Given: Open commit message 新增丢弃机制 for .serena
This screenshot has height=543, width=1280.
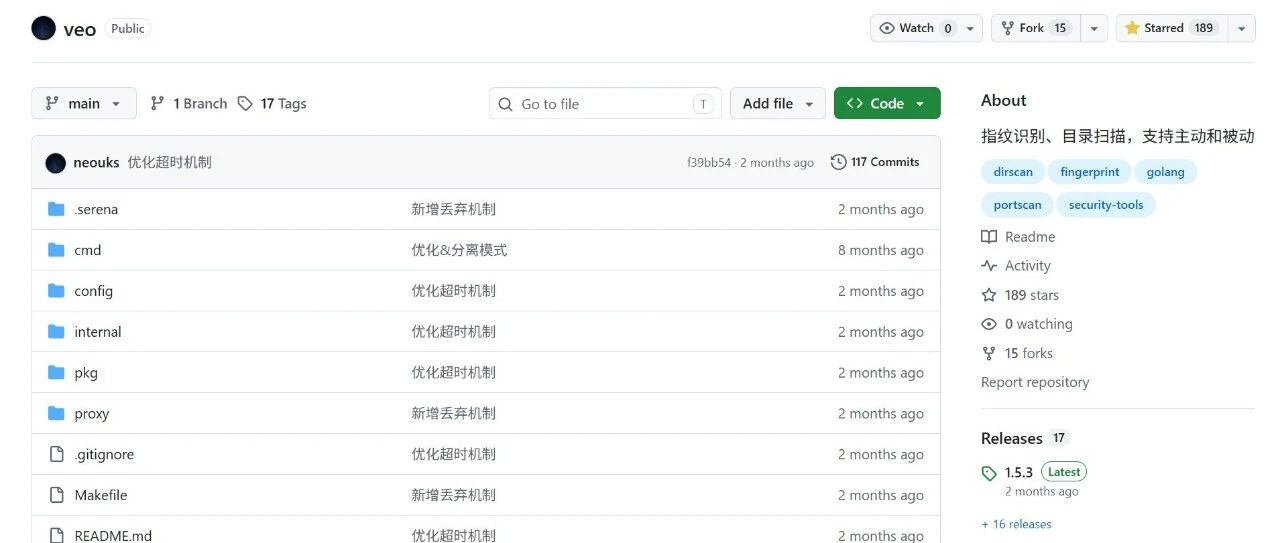Looking at the screenshot, I should pos(453,209).
